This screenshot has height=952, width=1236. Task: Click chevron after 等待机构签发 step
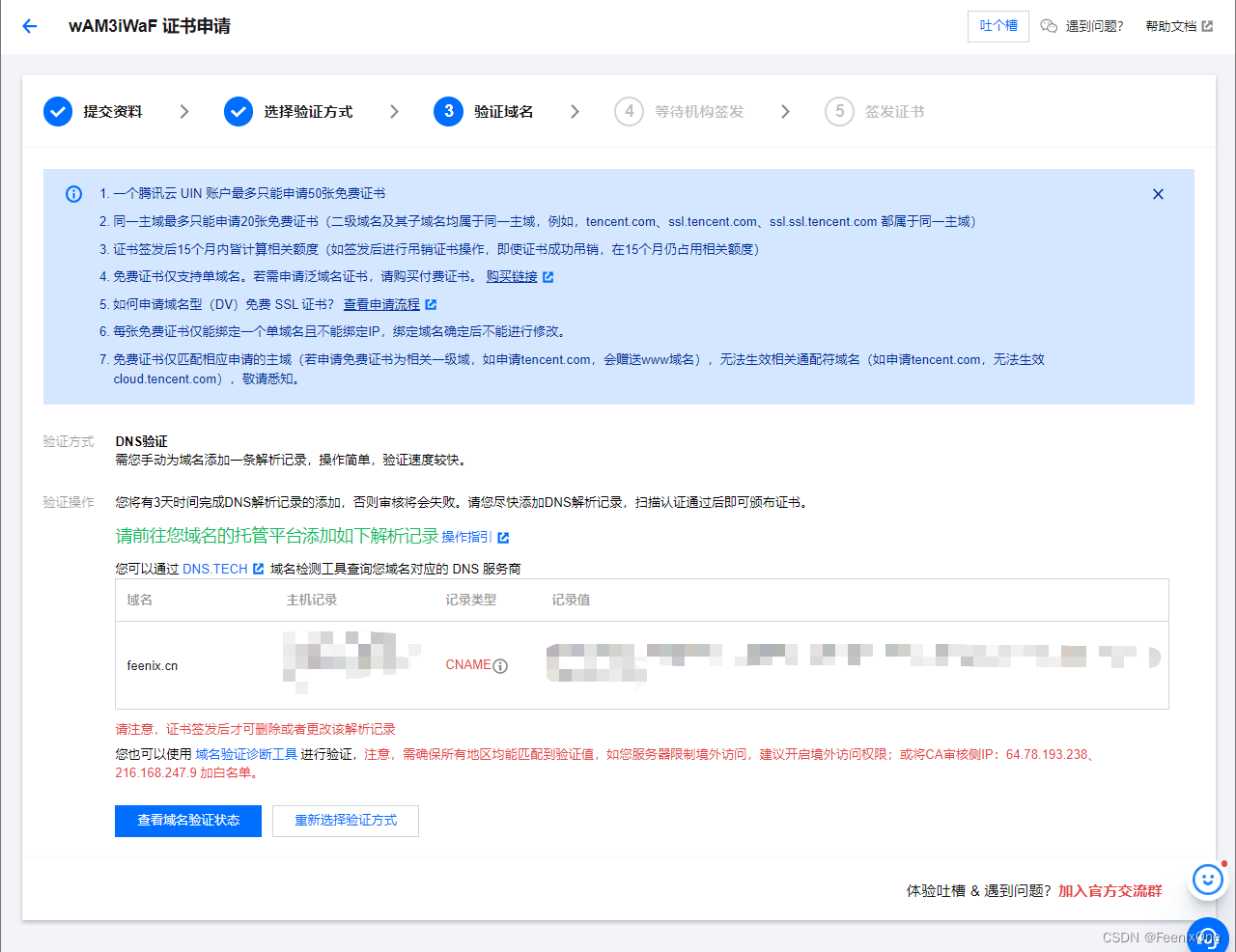[x=785, y=112]
